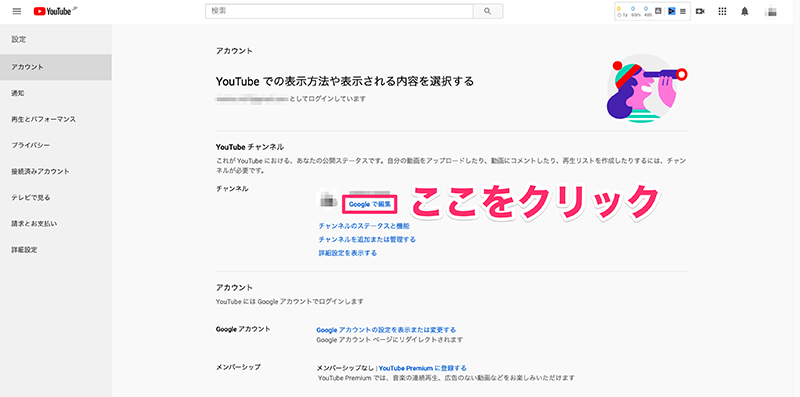Click the 設定 sidebar heading
Image resolution: width=800 pixels, height=397 pixels.
(19, 39)
